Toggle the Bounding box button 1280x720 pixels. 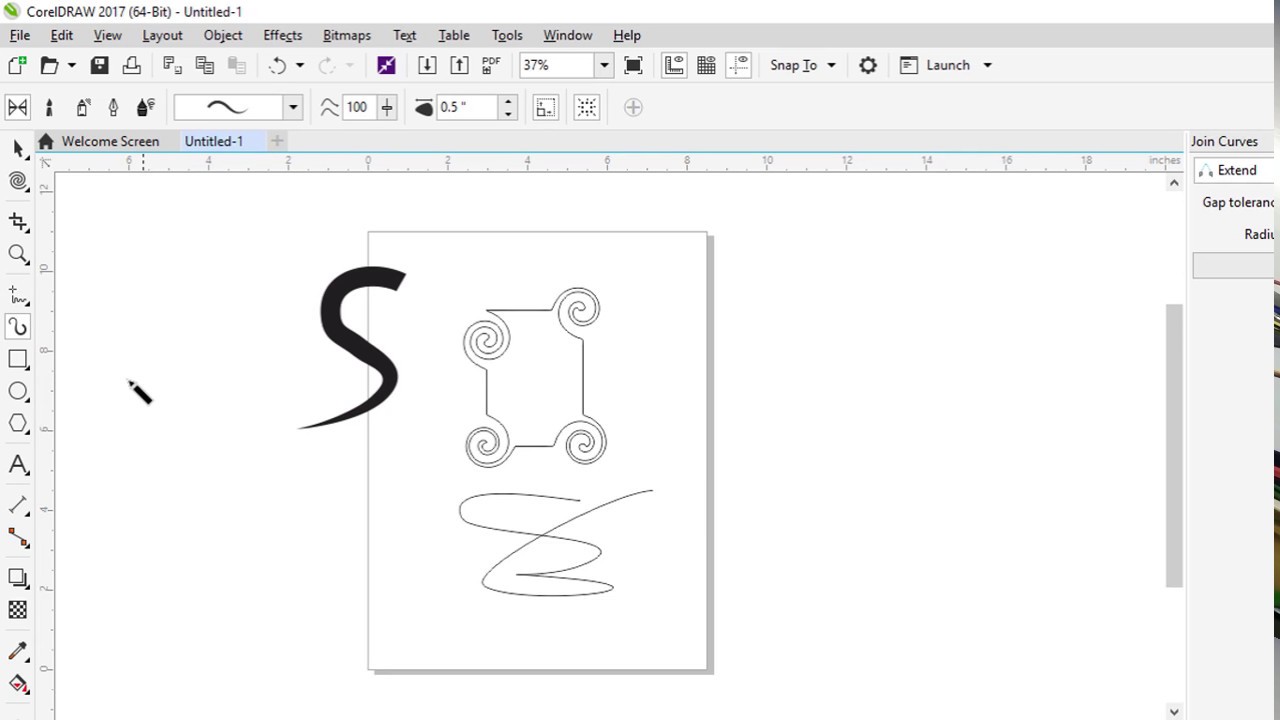[587, 107]
